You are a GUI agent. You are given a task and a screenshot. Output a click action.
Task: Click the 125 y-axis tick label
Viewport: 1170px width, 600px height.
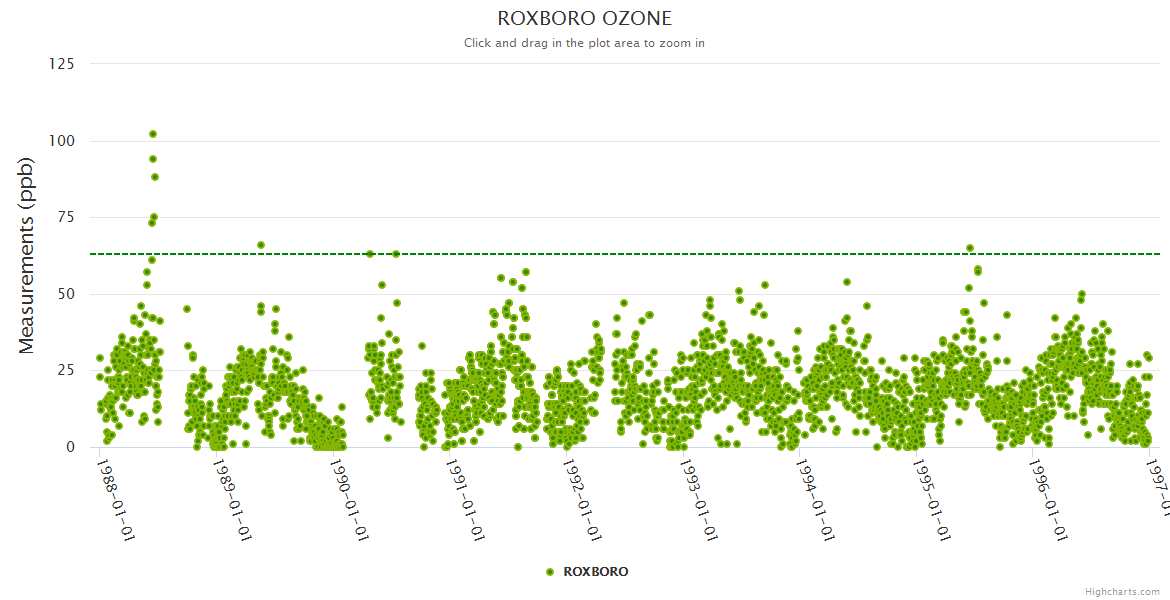coord(61,64)
